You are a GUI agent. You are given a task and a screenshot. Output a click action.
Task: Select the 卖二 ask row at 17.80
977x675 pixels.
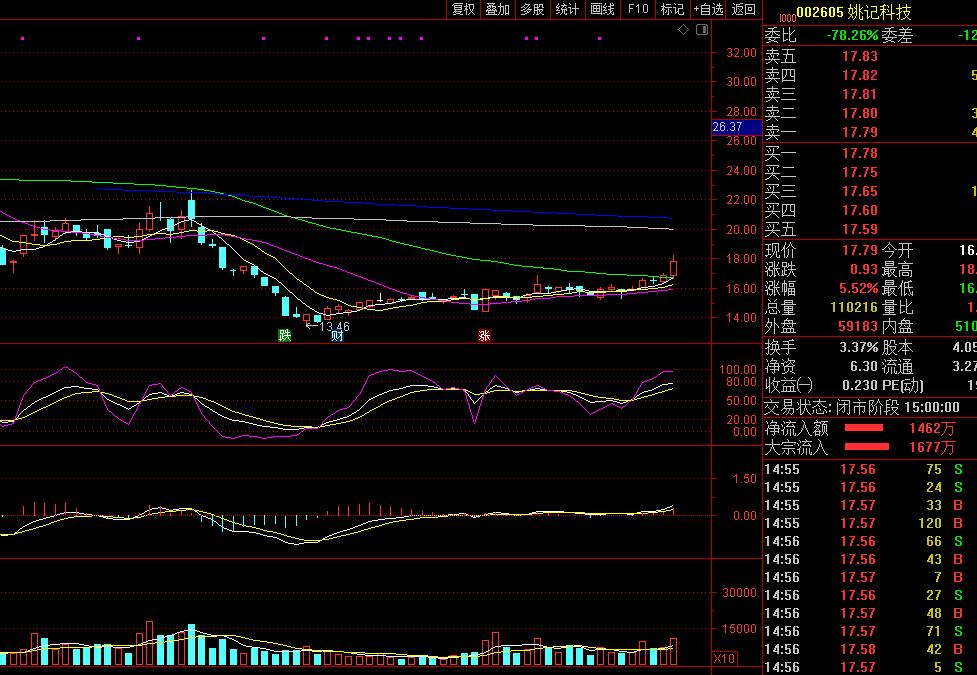[x=870, y=113]
